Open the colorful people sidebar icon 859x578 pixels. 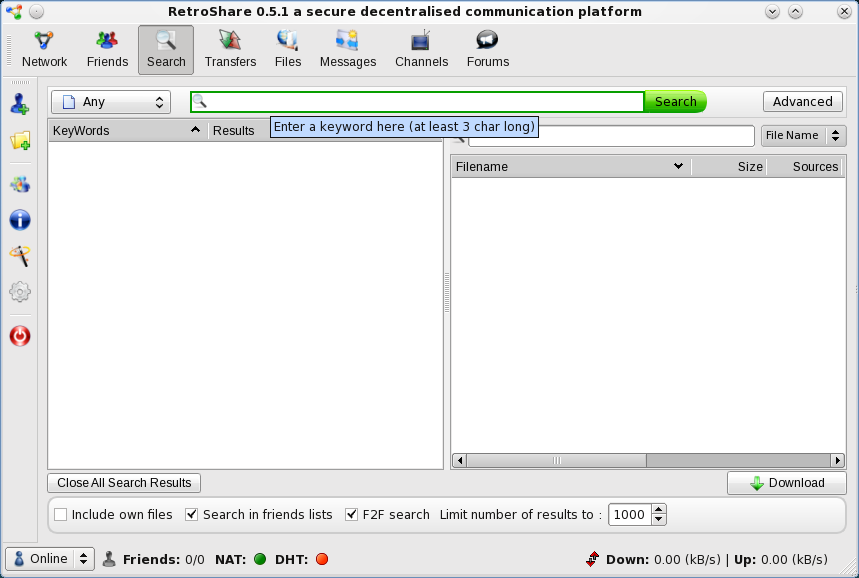tap(20, 185)
